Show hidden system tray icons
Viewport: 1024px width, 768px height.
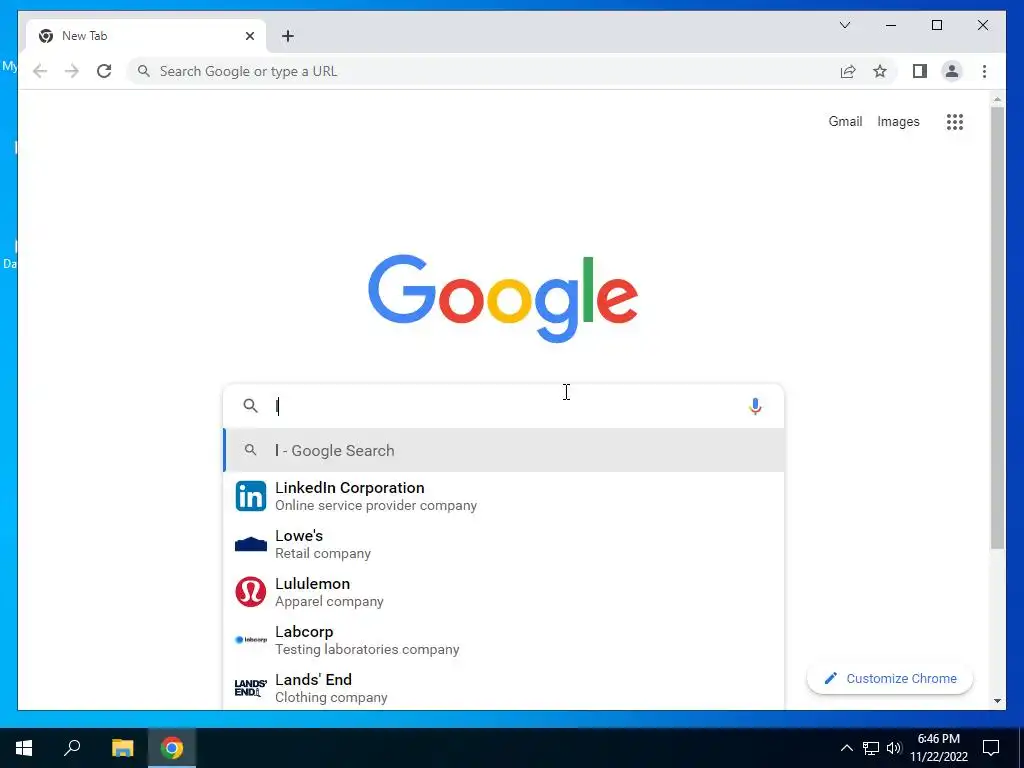[x=846, y=748]
